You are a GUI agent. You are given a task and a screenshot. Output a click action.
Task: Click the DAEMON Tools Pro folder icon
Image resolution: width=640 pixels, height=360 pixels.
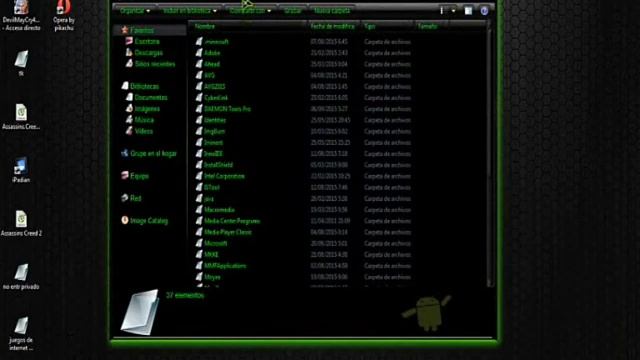[199, 109]
